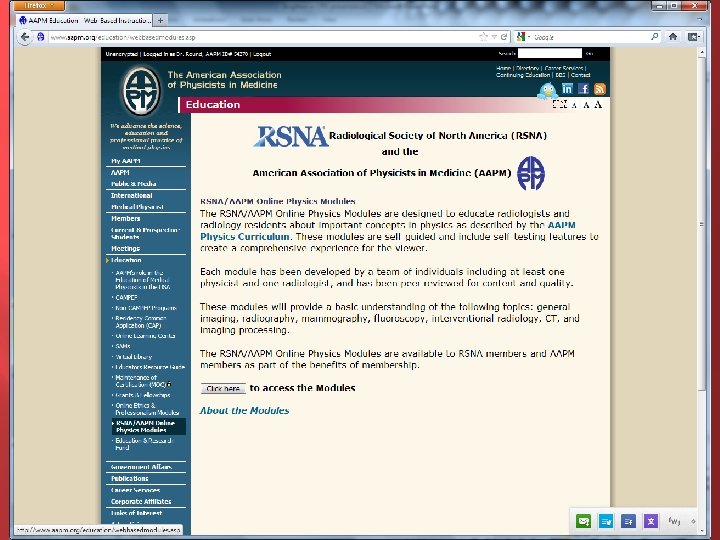Click the search magnifier icon in Google box
This screenshot has width=720, height=540.
654,37
